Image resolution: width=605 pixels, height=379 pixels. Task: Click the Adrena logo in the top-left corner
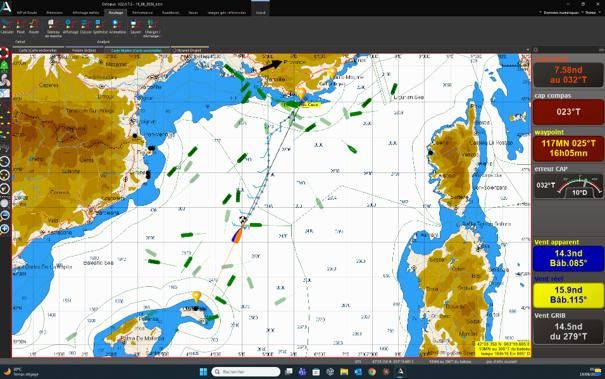[6, 7]
